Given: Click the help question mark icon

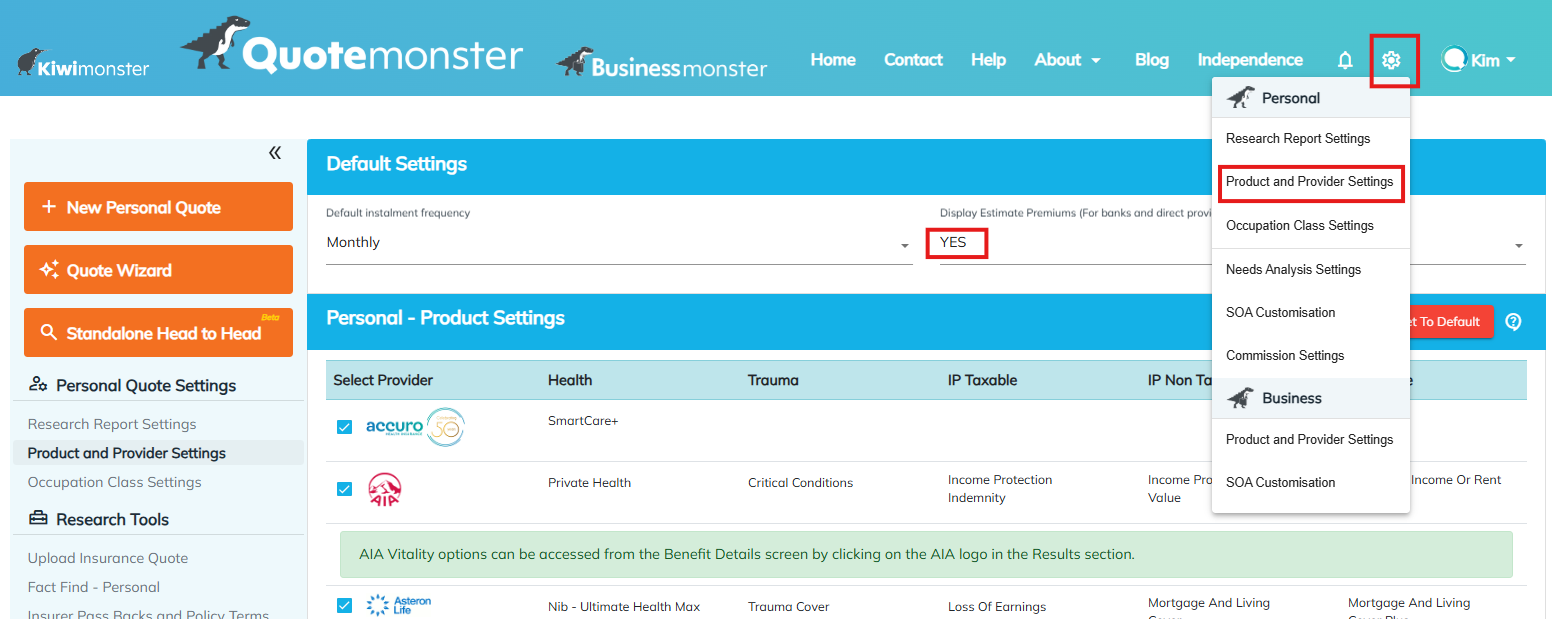Looking at the screenshot, I should 1513,322.
